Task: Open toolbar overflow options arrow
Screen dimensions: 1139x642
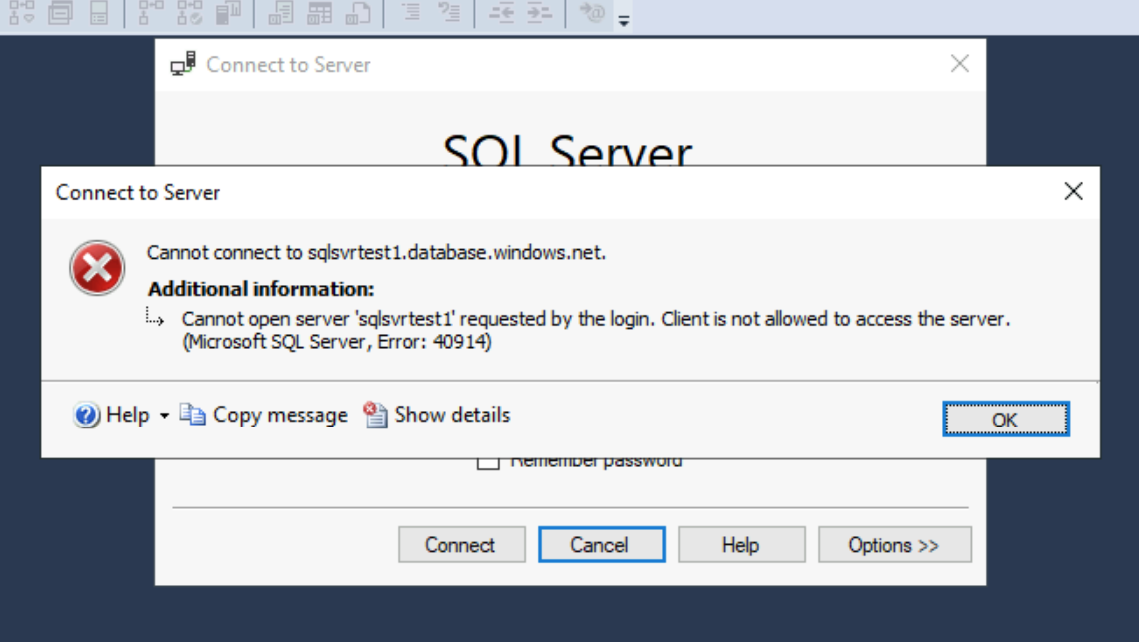Action: tap(623, 21)
